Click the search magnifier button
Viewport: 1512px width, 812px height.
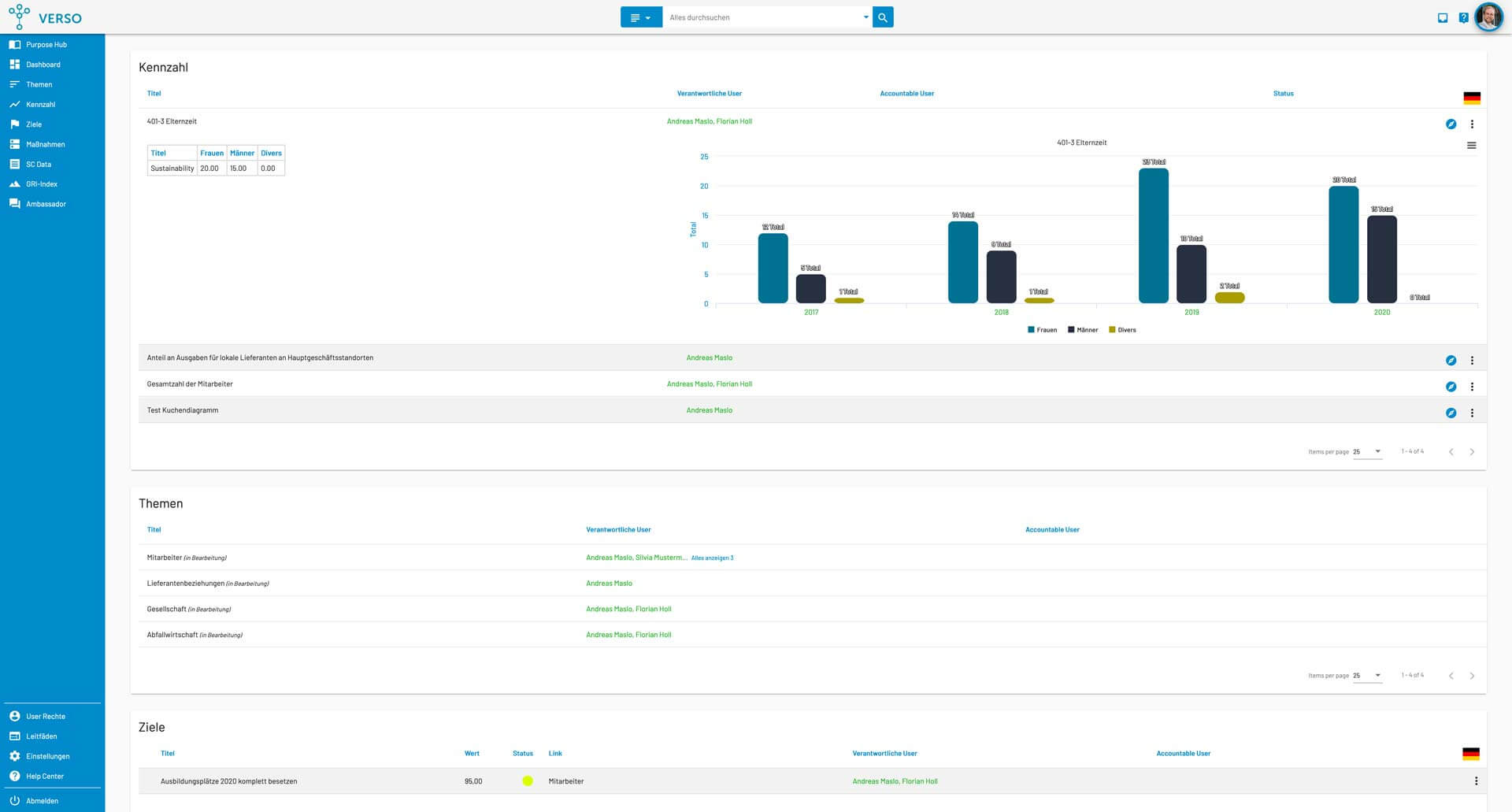click(x=883, y=17)
